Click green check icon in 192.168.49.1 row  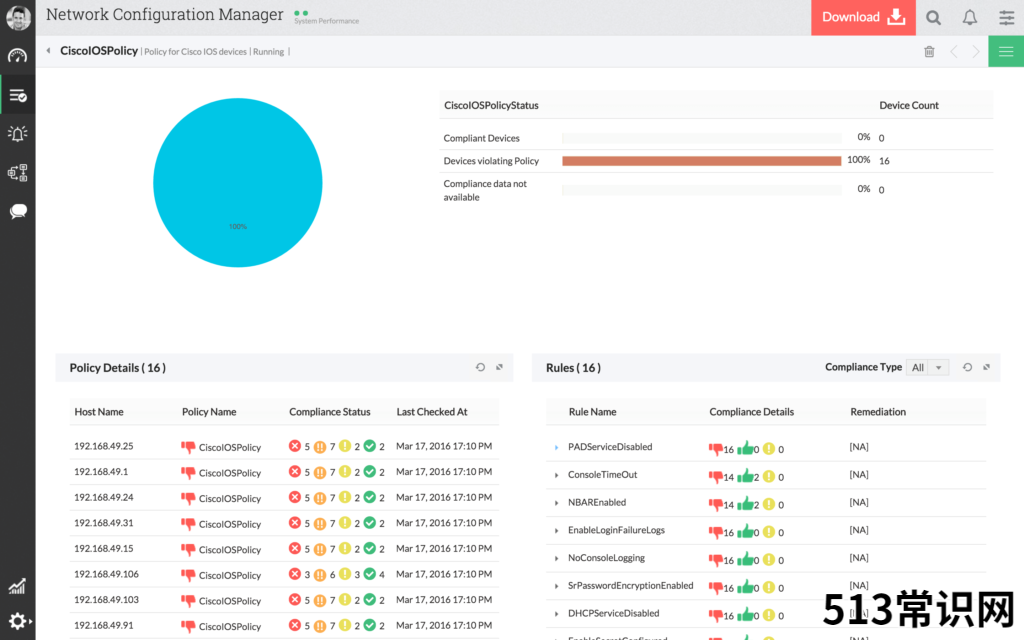point(370,472)
